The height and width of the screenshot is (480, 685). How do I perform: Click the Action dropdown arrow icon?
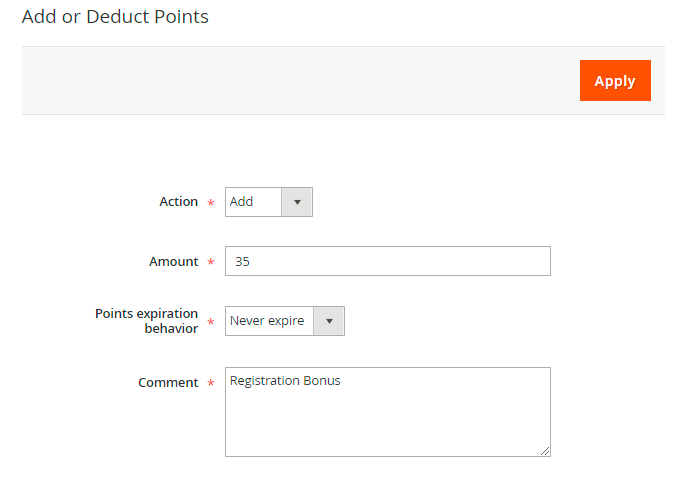point(297,202)
